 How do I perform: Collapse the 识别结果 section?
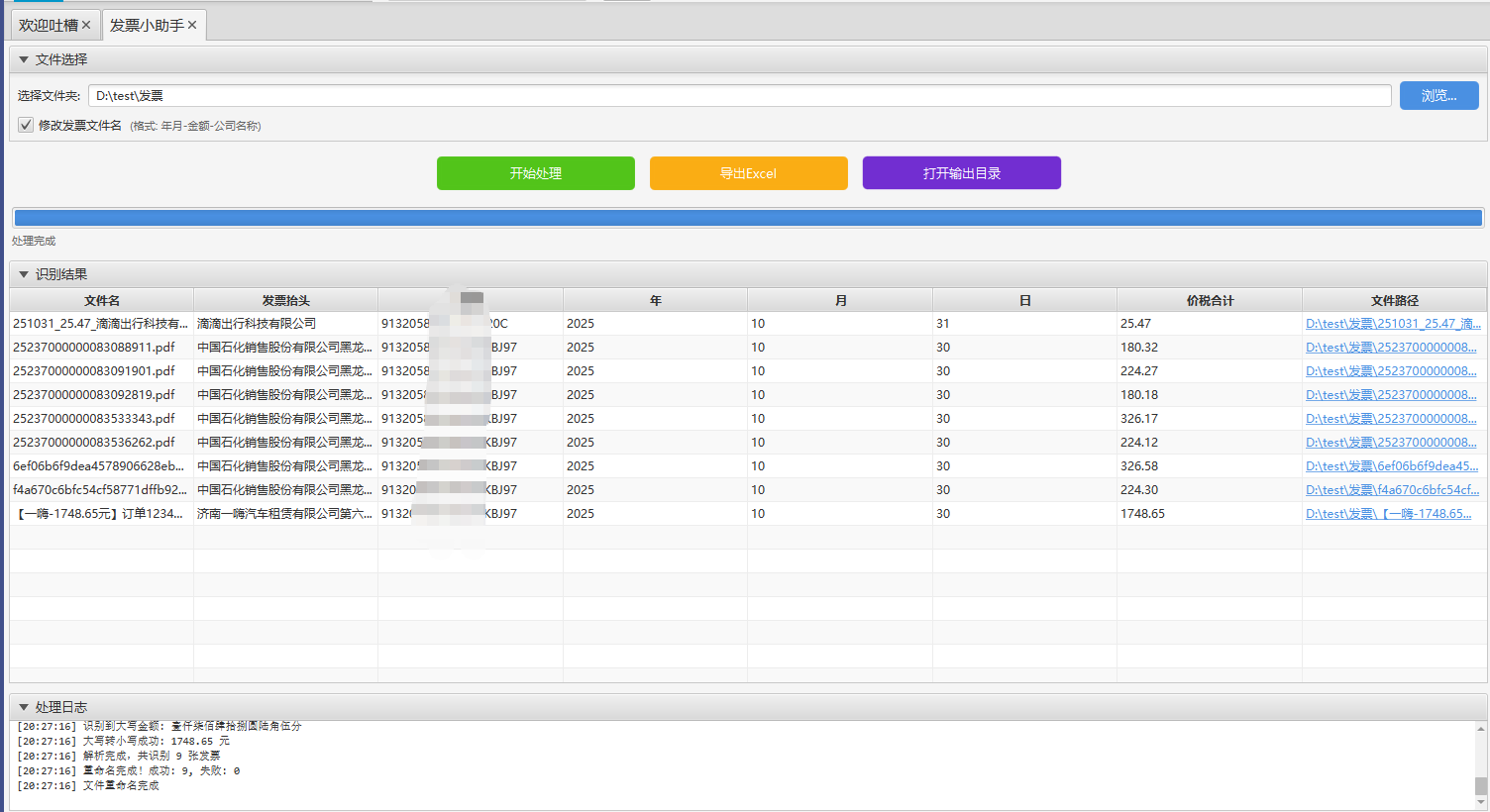click(24, 274)
